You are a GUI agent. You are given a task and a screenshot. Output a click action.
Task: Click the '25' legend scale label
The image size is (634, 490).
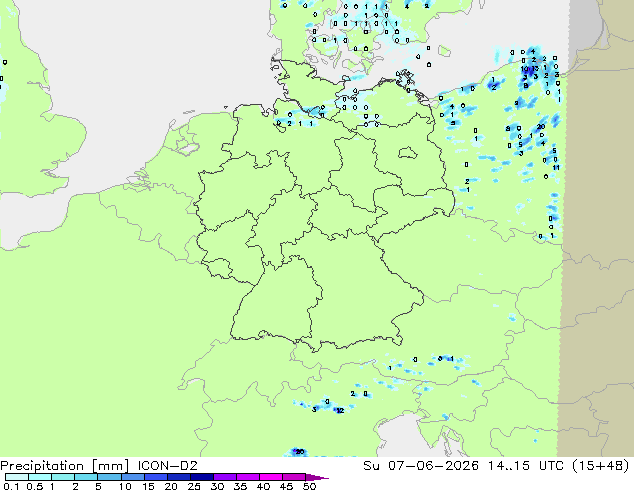[x=194, y=486]
